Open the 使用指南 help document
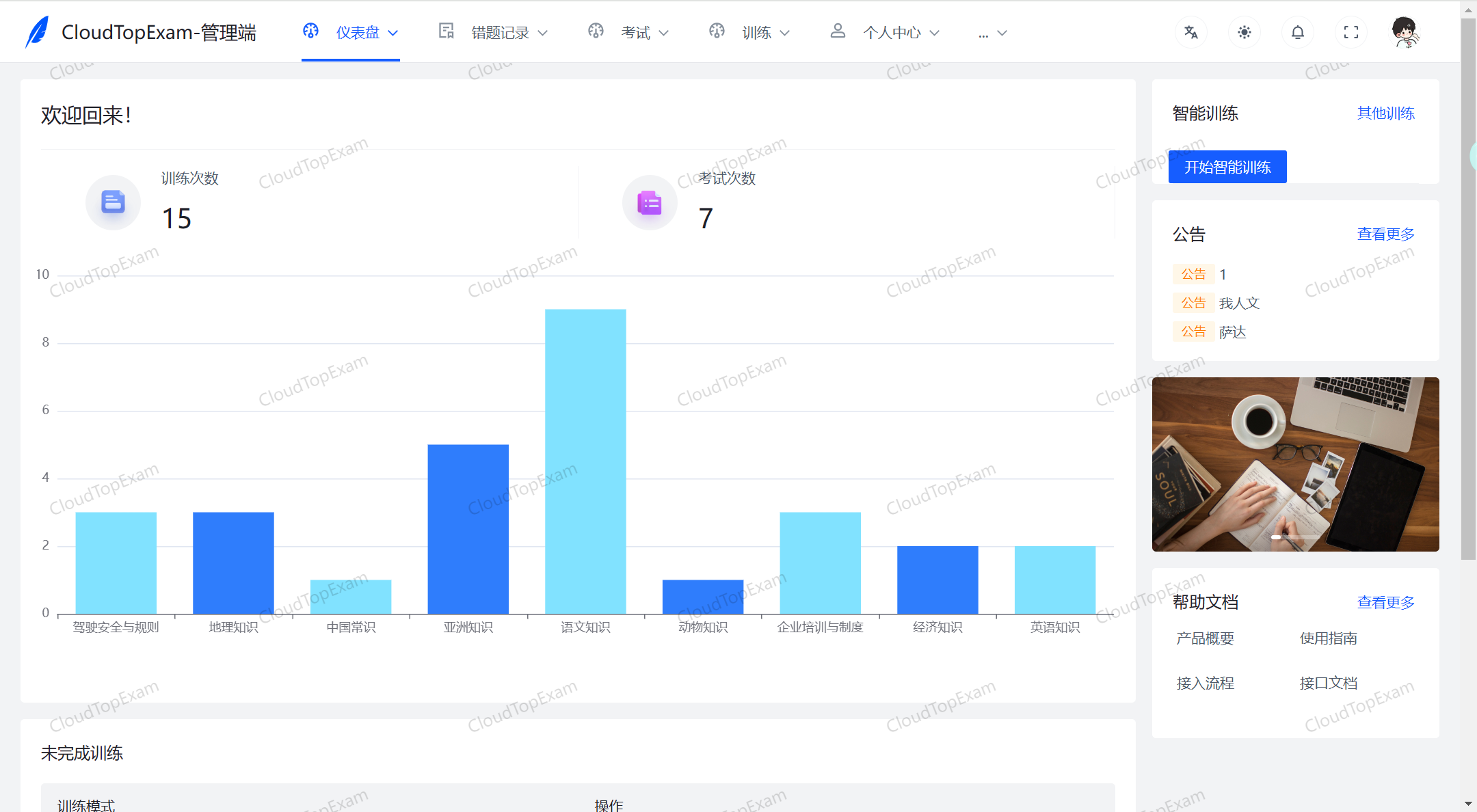The height and width of the screenshot is (812, 1477). [1328, 638]
